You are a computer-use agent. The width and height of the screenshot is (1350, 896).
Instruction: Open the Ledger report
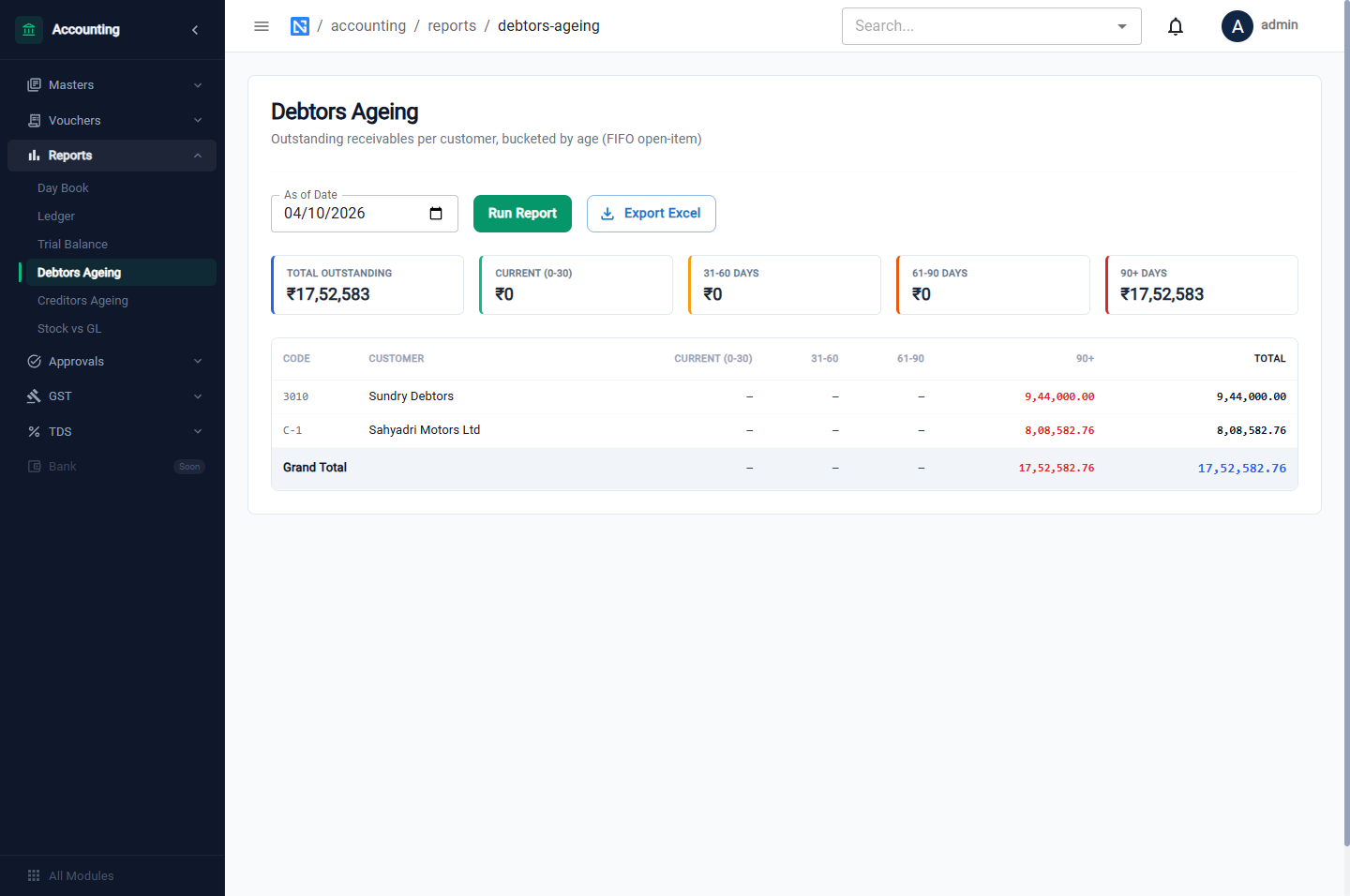pyautogui.click(x=56, y=217)
